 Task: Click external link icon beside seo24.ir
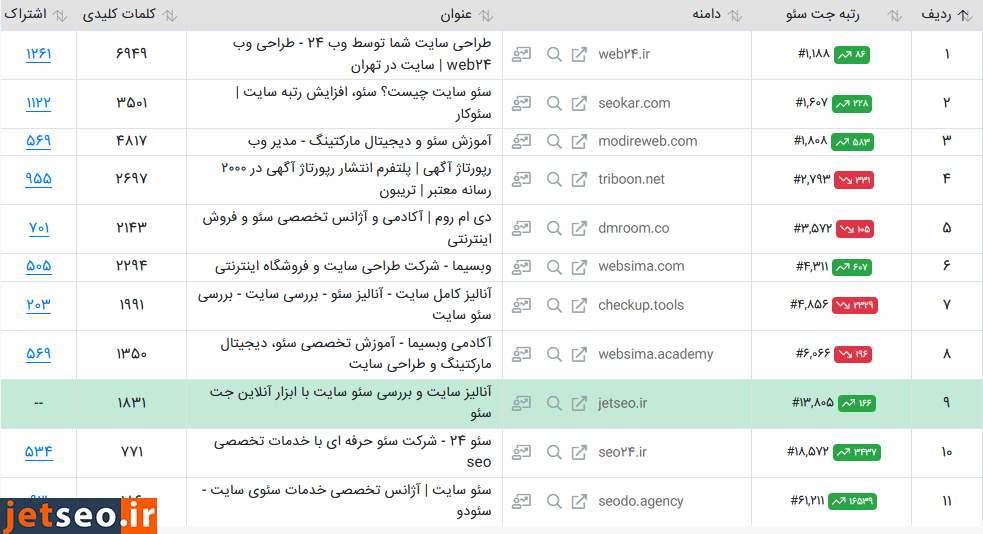[x=579, y=452]
